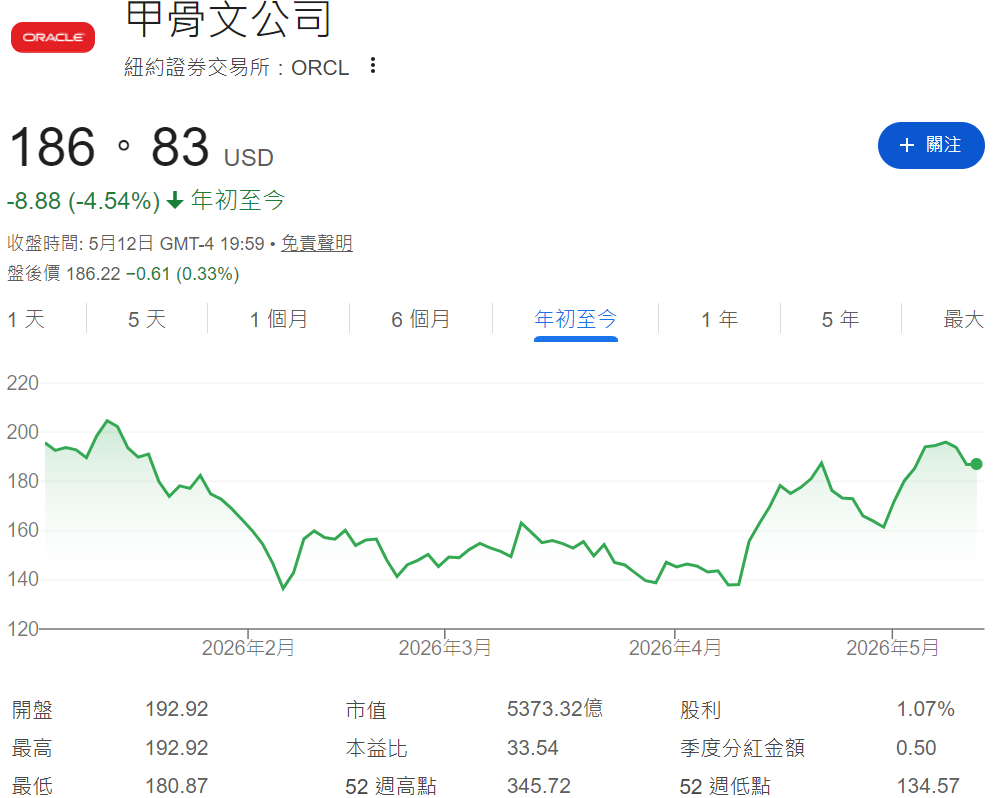Switch to the 5 年 range tab
This screenshot has width=1004, height=798.
[x=840, y=319]
